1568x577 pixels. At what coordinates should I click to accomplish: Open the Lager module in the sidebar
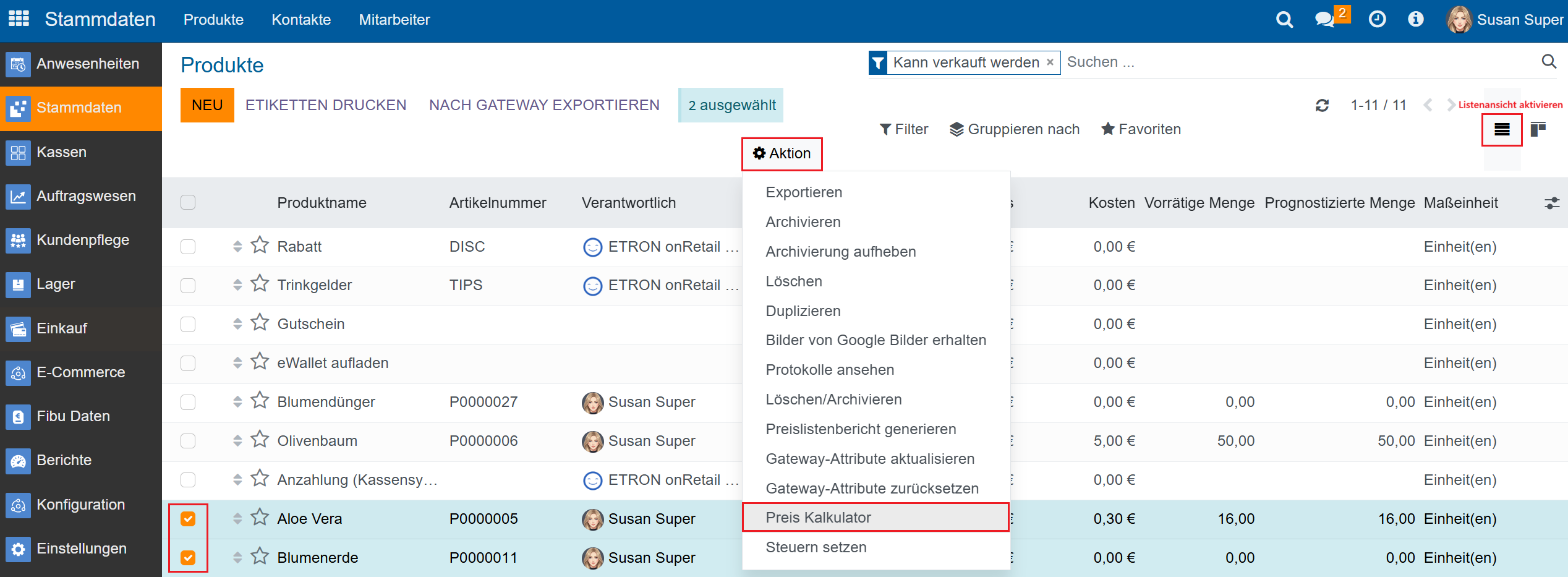click(x=57, y=284)
